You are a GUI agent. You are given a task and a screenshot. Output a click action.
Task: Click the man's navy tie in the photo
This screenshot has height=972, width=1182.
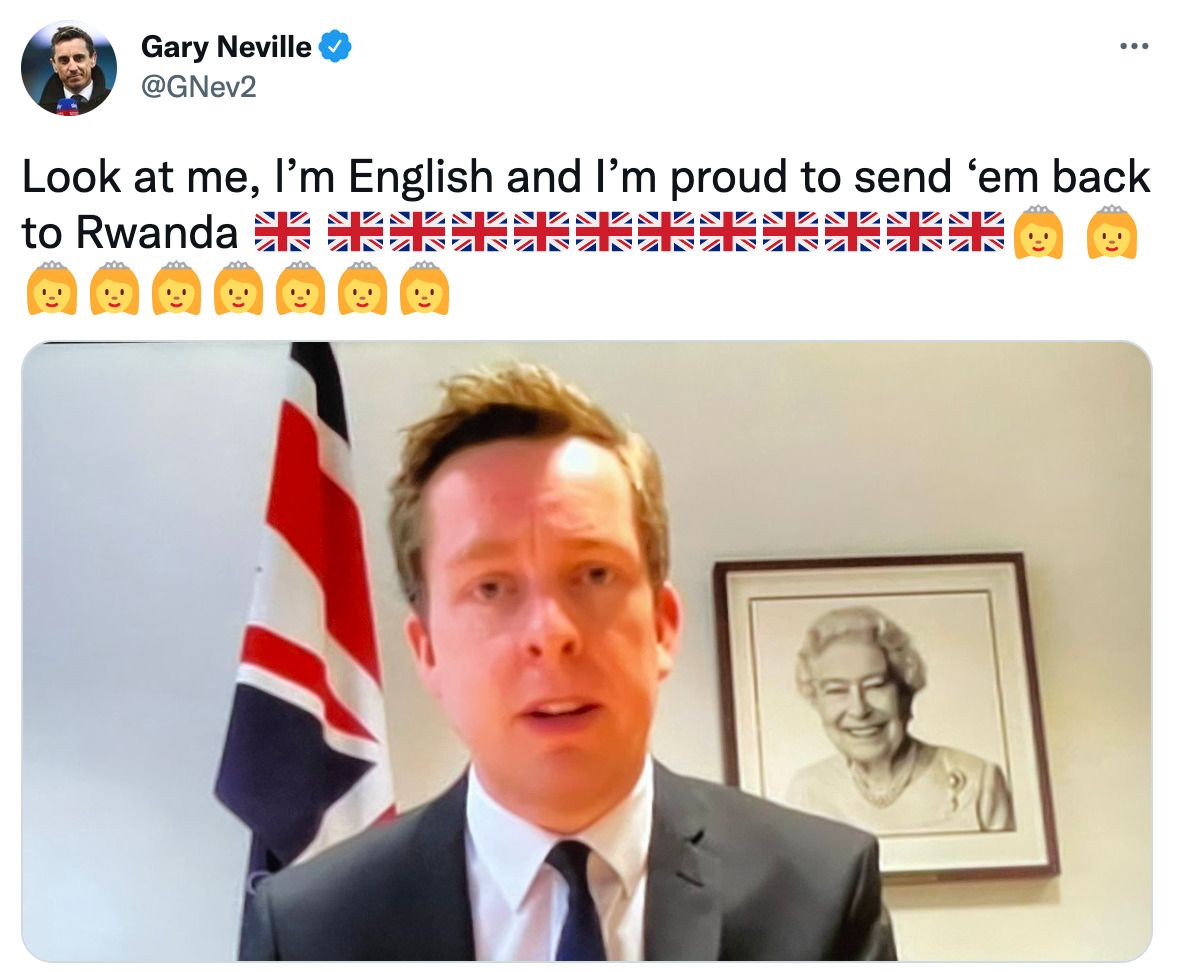(577, 901)
